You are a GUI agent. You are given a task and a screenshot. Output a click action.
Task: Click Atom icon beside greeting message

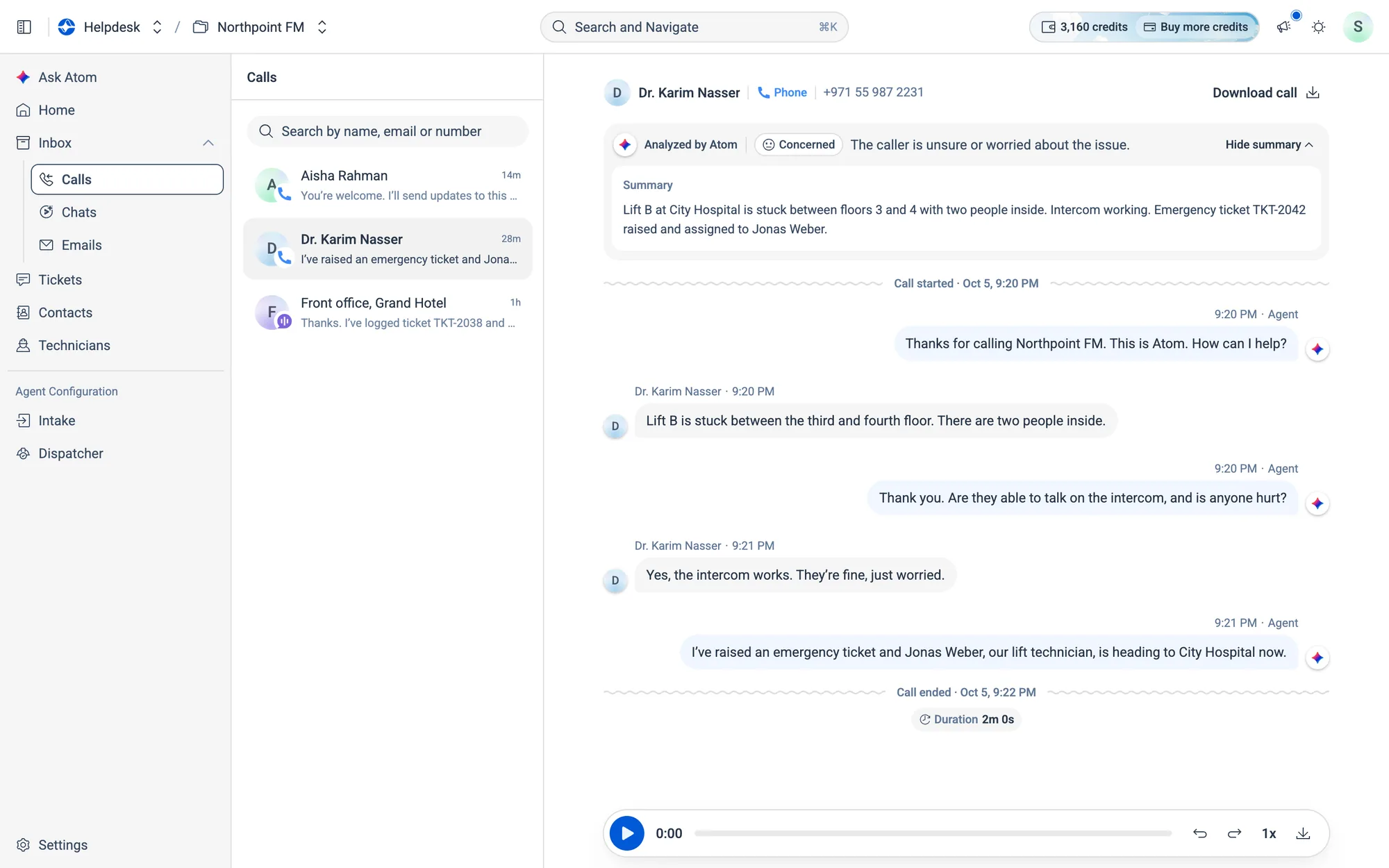coord(1317,349)
